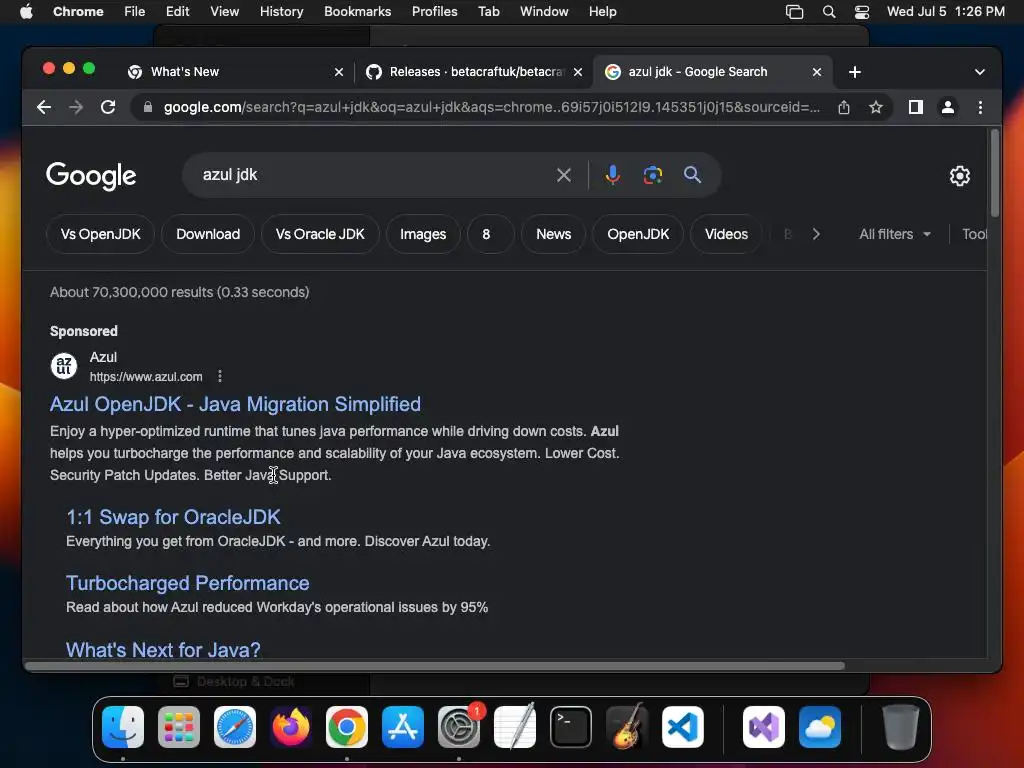
Task: Open Google quick settings gear
Action: coord(959,176)
